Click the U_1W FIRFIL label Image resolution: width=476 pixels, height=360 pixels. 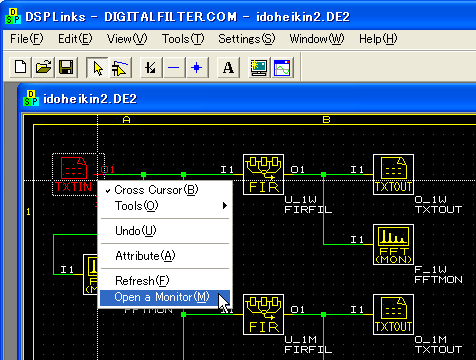pyautogui.click(x=308, y=205)
